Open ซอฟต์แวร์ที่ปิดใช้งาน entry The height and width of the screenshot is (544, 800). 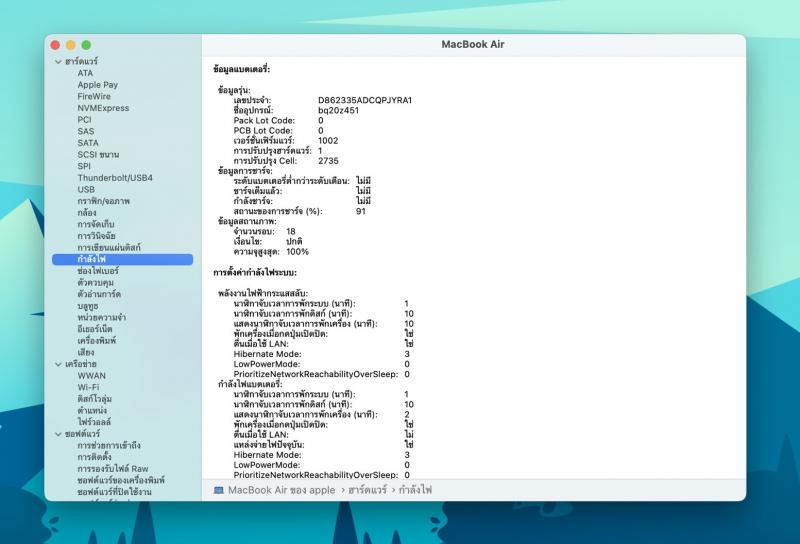tap(114, 492)
